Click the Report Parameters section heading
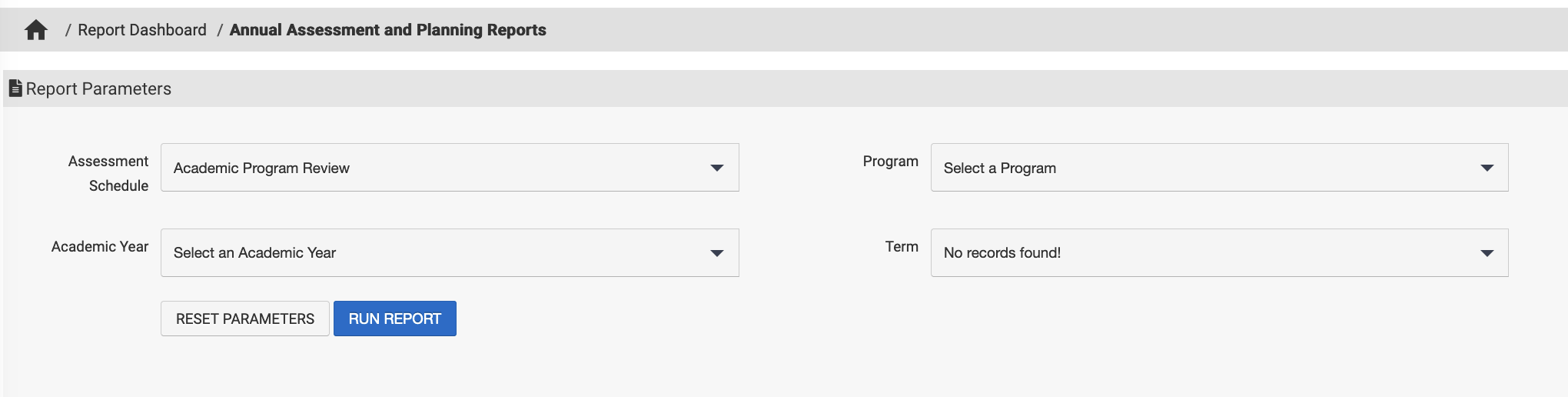Viewport: 1568px width, 397px height. tap(98, 89)
